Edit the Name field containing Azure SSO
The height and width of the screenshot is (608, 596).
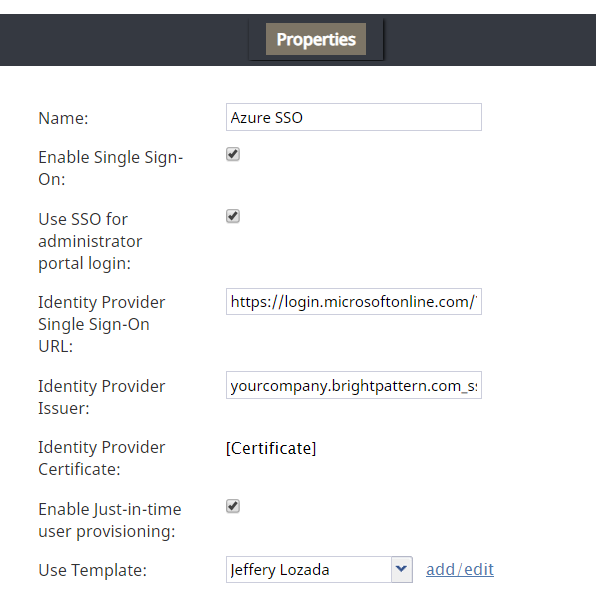354,117
